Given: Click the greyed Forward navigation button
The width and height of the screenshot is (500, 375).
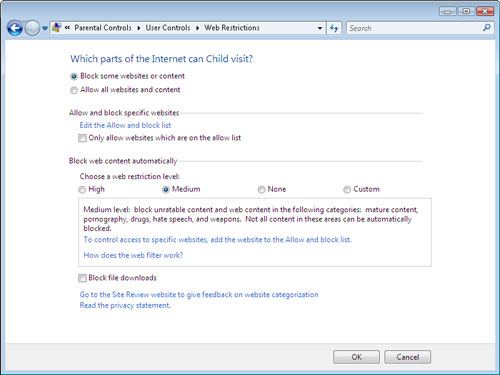Looking at the screenshot, I should coord(32,28).
